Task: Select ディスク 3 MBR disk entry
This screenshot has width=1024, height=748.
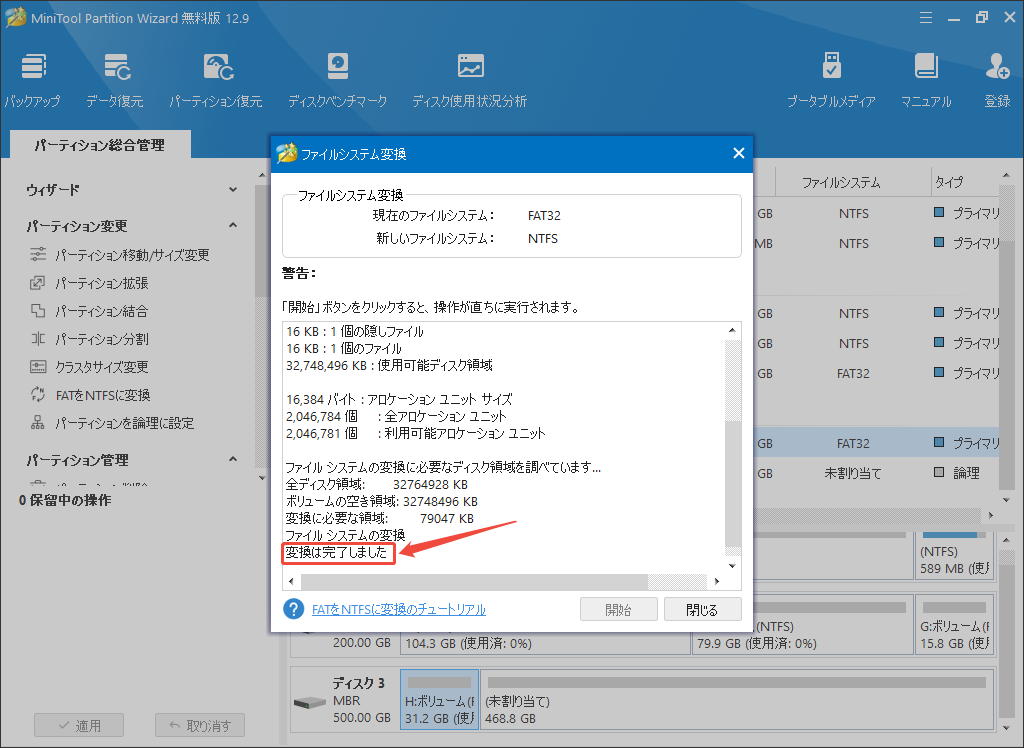Action: pyautogui.click(x=344, y=700)
